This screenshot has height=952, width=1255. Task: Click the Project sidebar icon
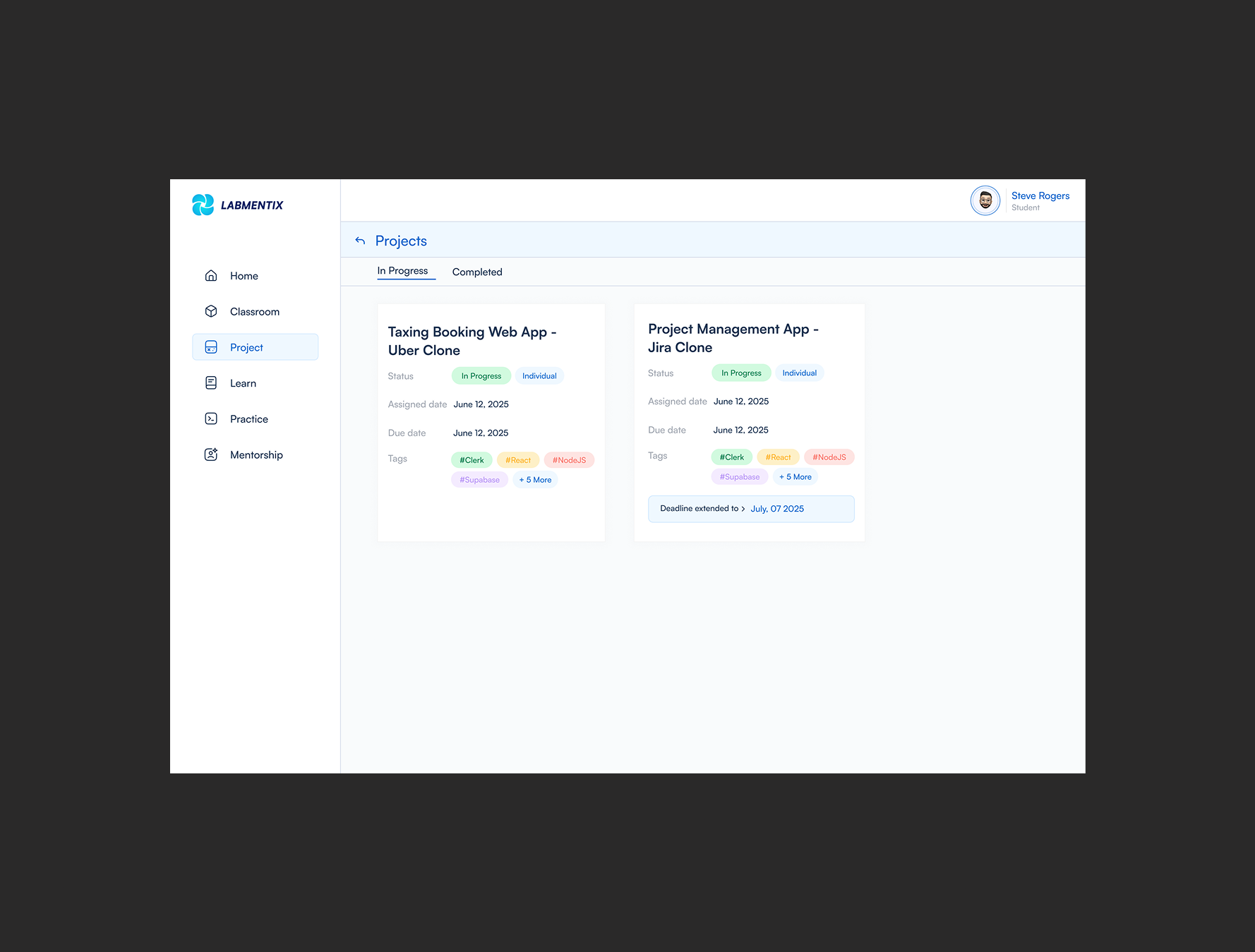pyautogui.click(x=211, y=347)
